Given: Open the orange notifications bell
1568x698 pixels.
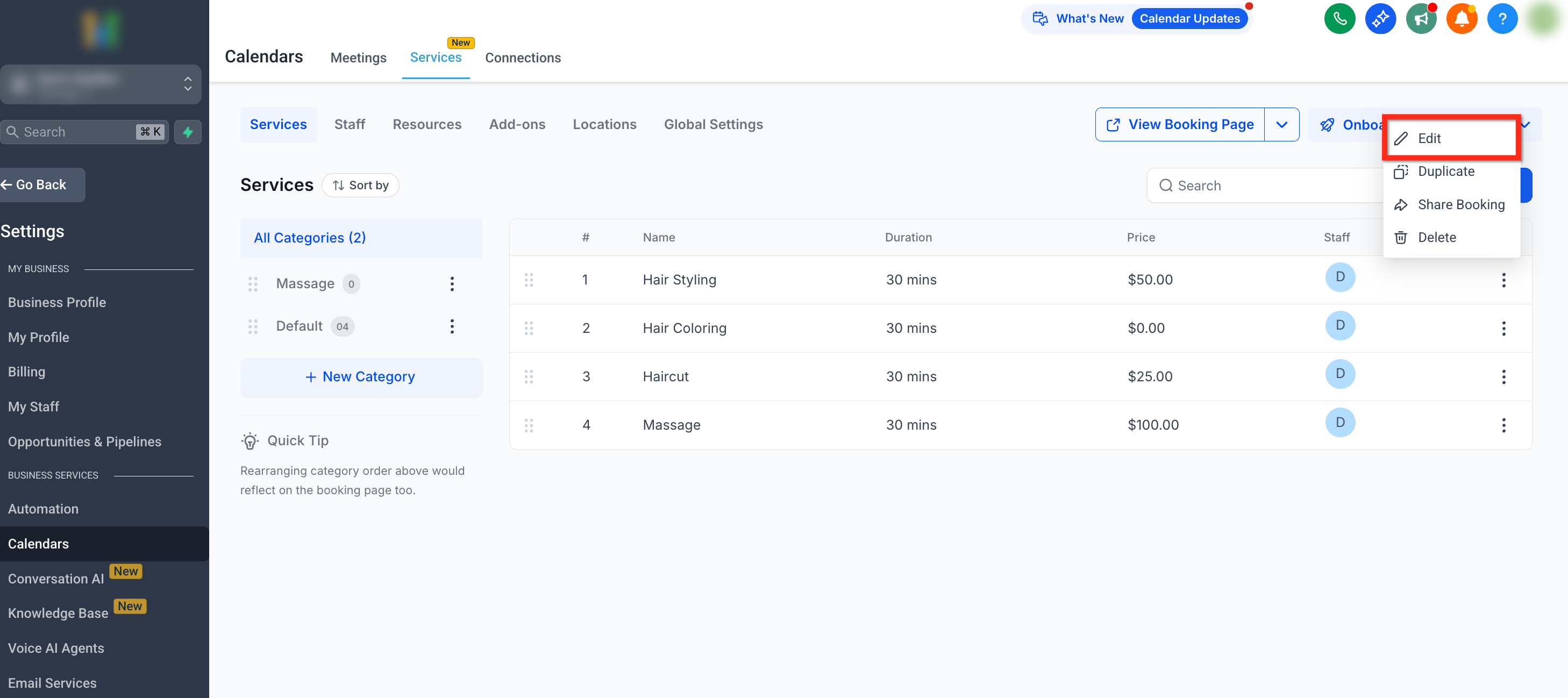Looking at the screenshot, I should (x=1462, y=19).
